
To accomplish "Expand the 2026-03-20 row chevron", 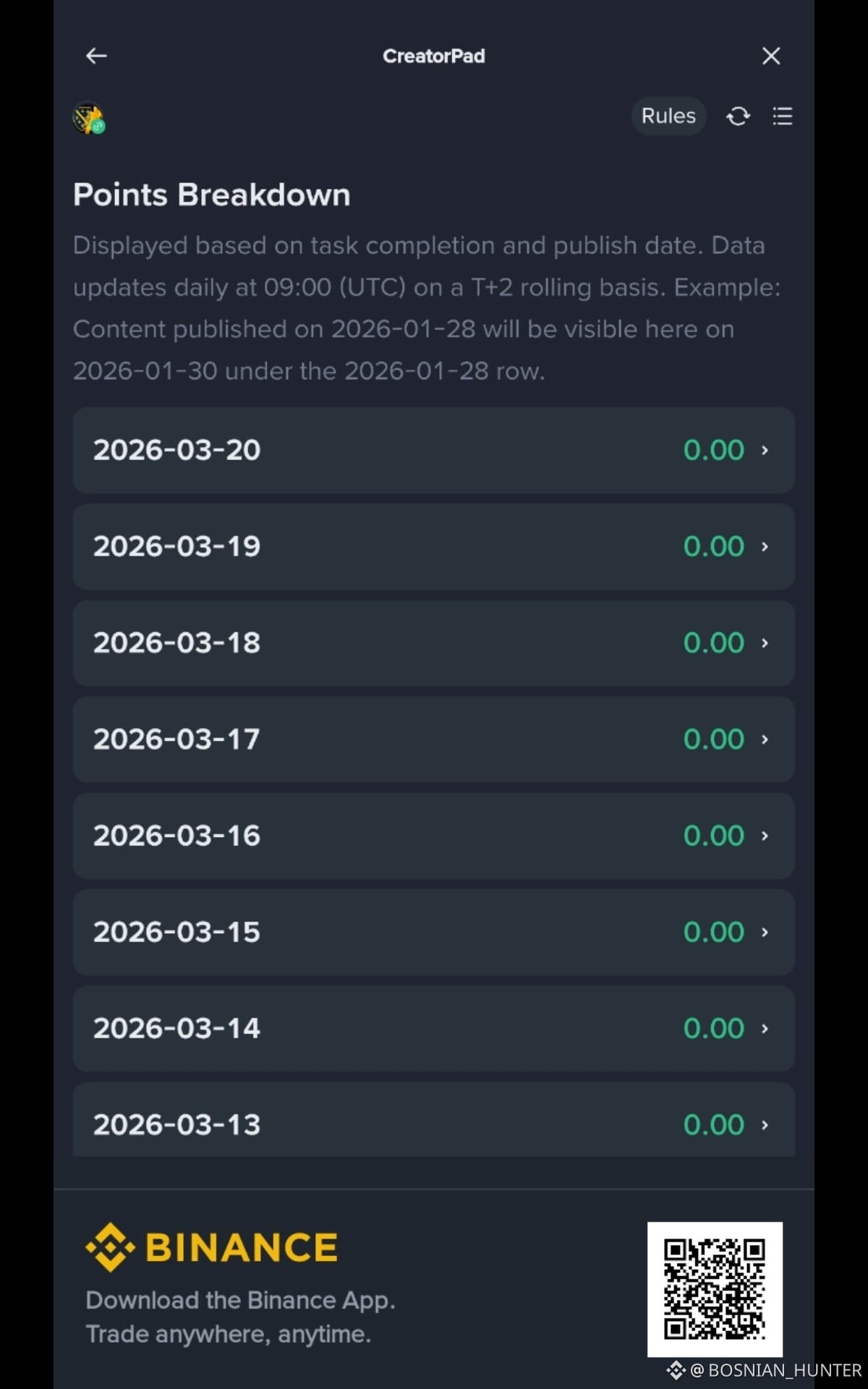I will pyautogui.click(x=765, y=450).
